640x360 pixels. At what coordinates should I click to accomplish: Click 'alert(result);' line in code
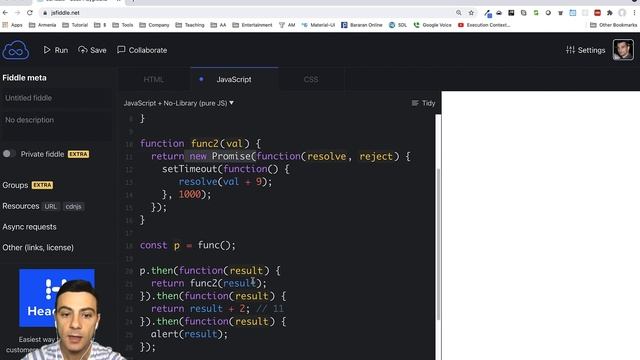click(x=189, y=334)
